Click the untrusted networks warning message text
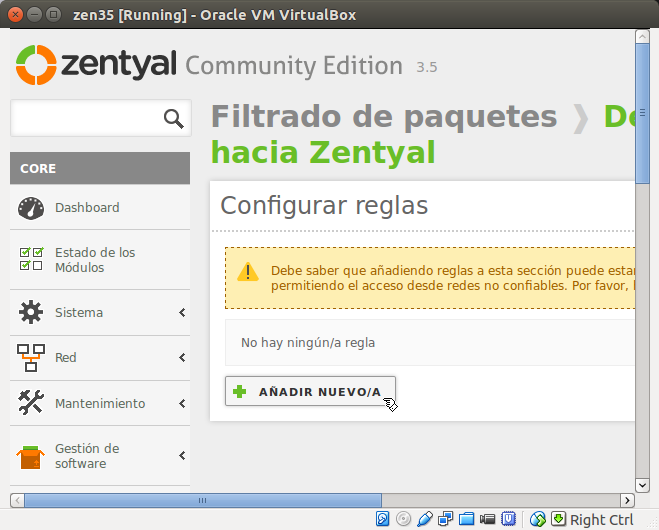The height and width of the screenshot is (530, 659). coord(453,278)
